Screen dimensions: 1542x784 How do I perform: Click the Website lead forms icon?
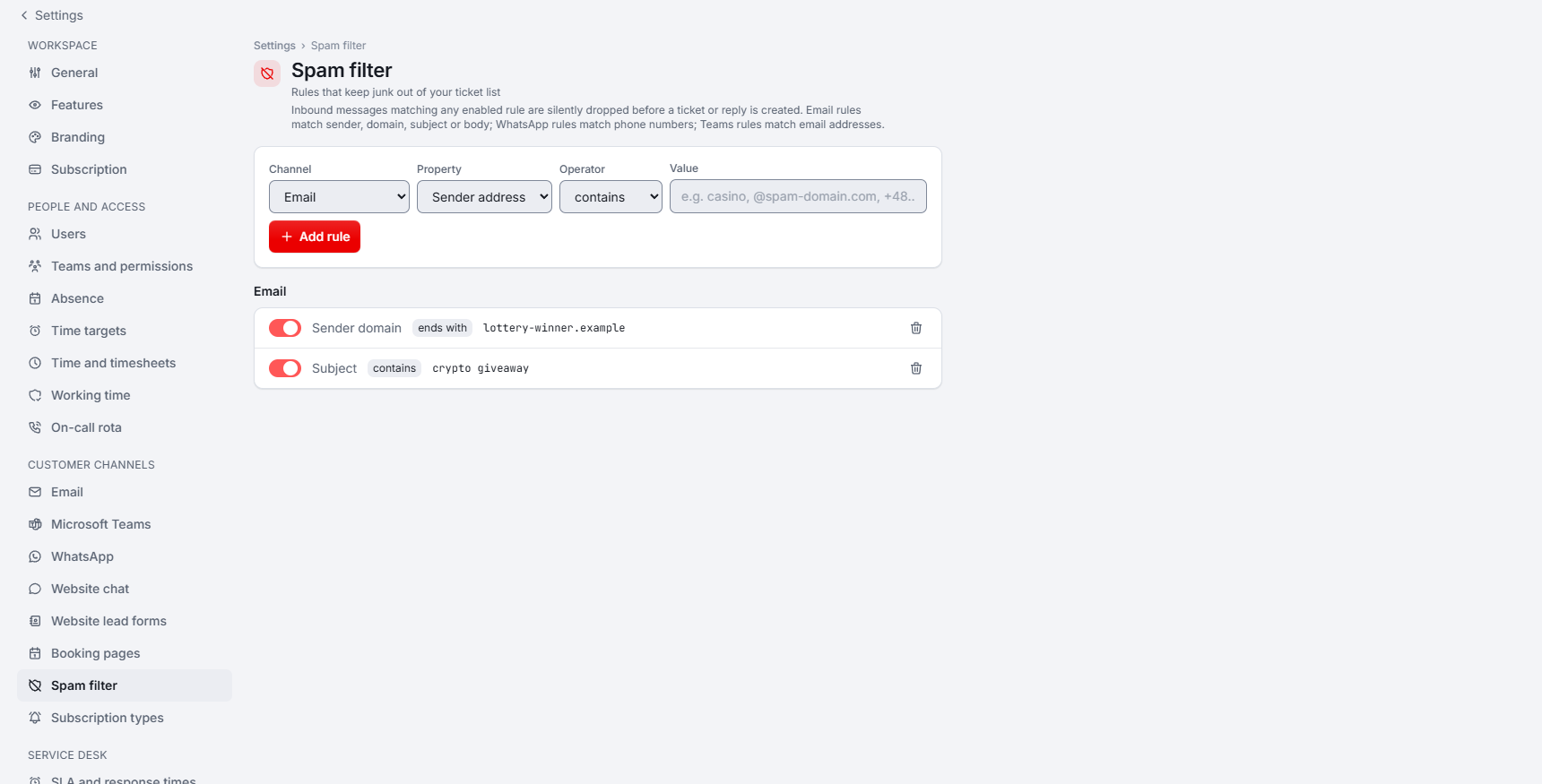tap(35, 621)
